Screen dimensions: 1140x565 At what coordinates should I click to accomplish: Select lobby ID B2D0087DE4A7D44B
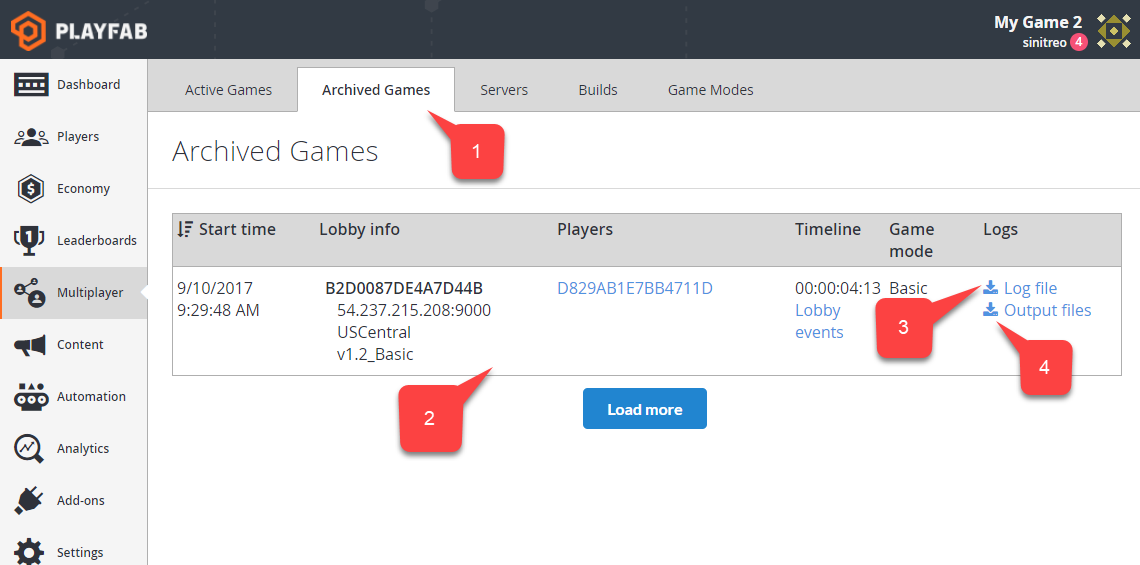[404, 289]
